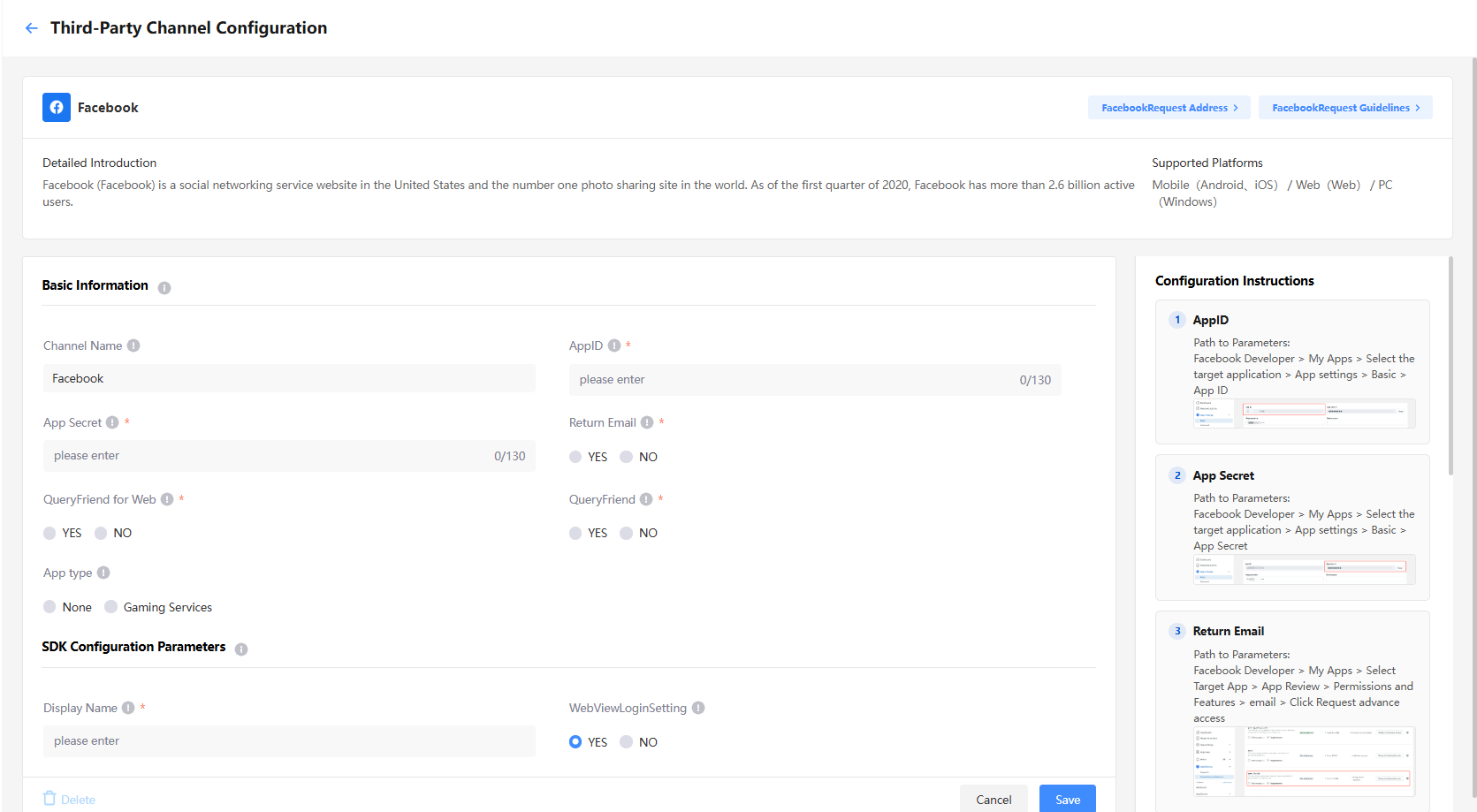Open the Return Email instruction screenshot thumbnail
This screenshot has height=812, width=1477.
[x=1304, y=762]
